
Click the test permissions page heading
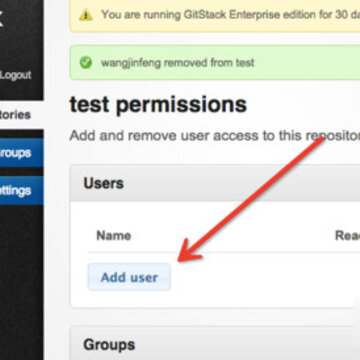pos(158,104)
